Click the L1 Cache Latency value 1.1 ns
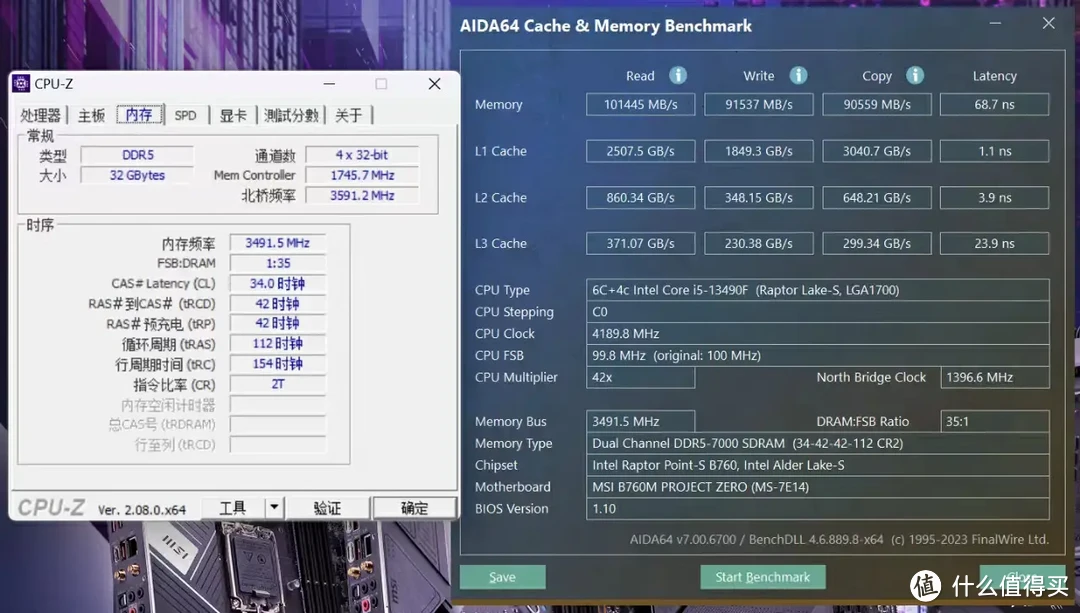1080x613 pixels. point(995,151)
